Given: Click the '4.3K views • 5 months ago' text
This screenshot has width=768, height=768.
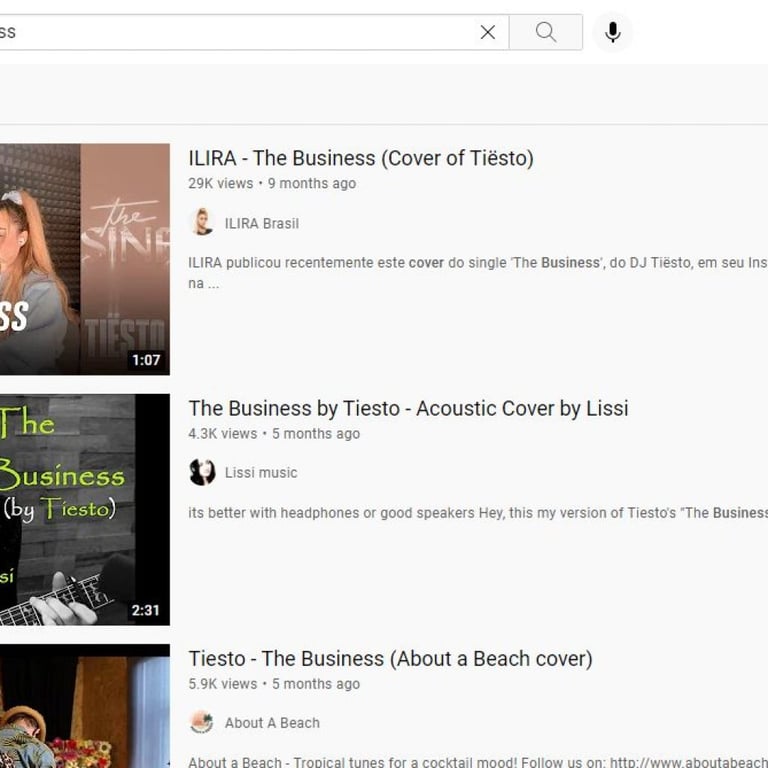Looking at the screenshot, I should tap(274, 433).
